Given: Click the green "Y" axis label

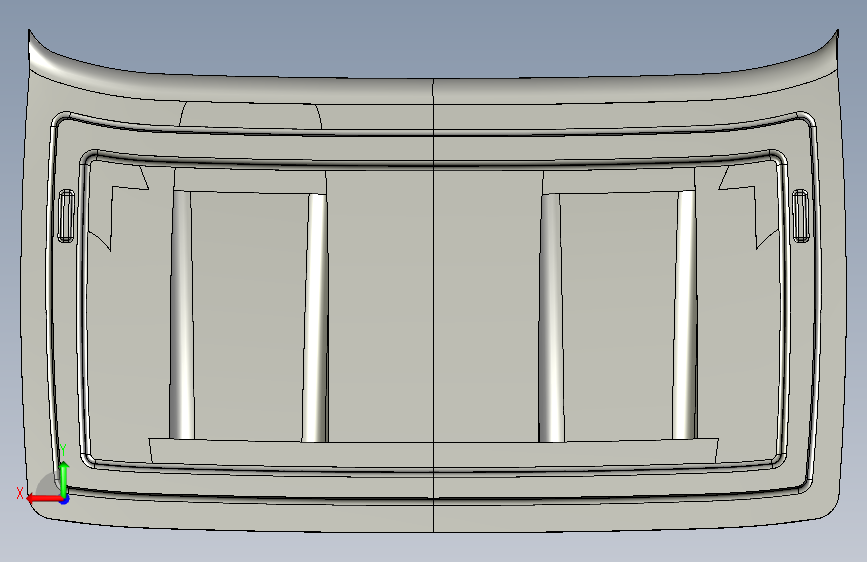Looking at the screenshot, I should tap(63, 450).
